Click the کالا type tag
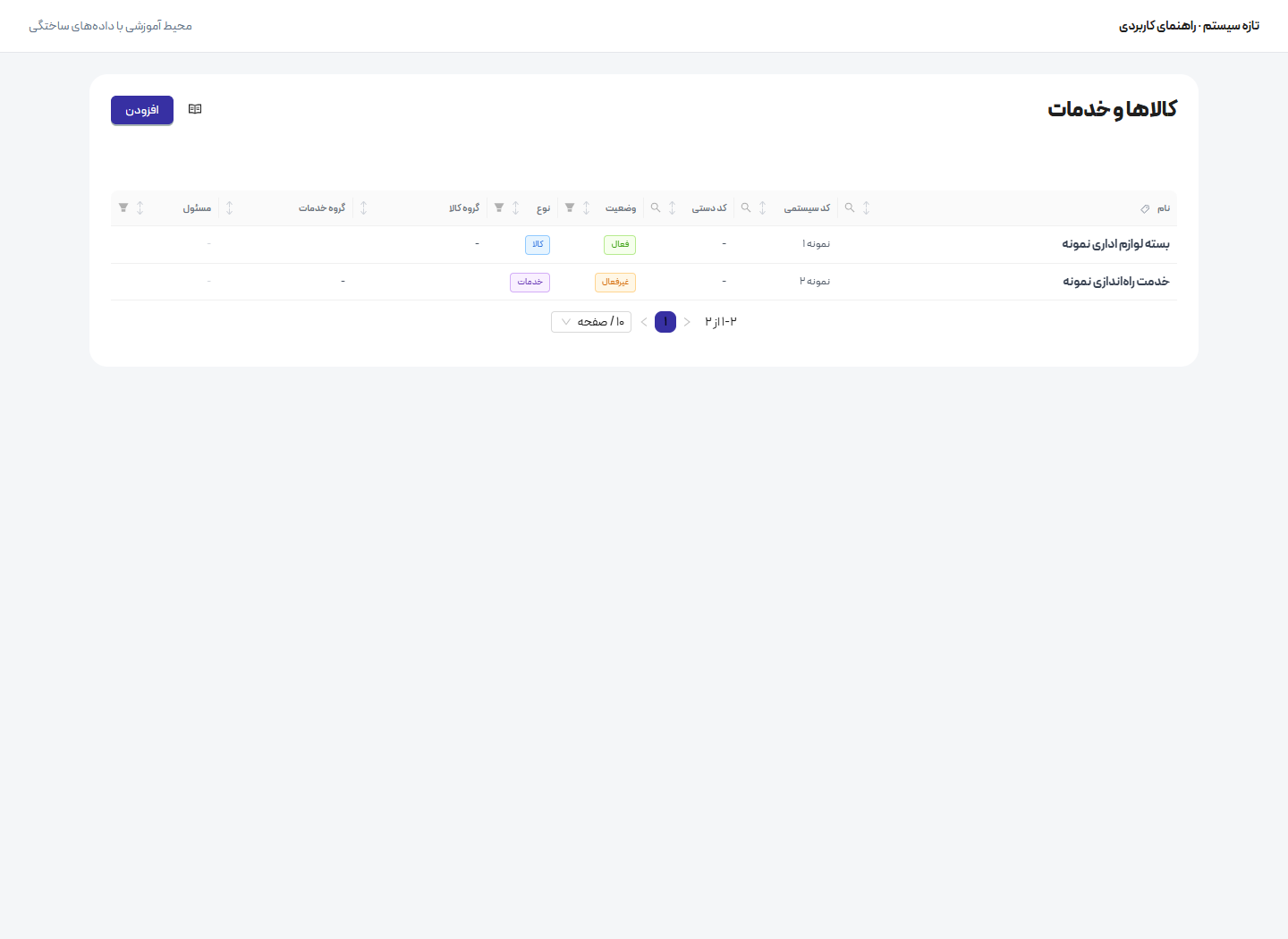This screenshot has width=1288, height=939. tap(538, 244)
